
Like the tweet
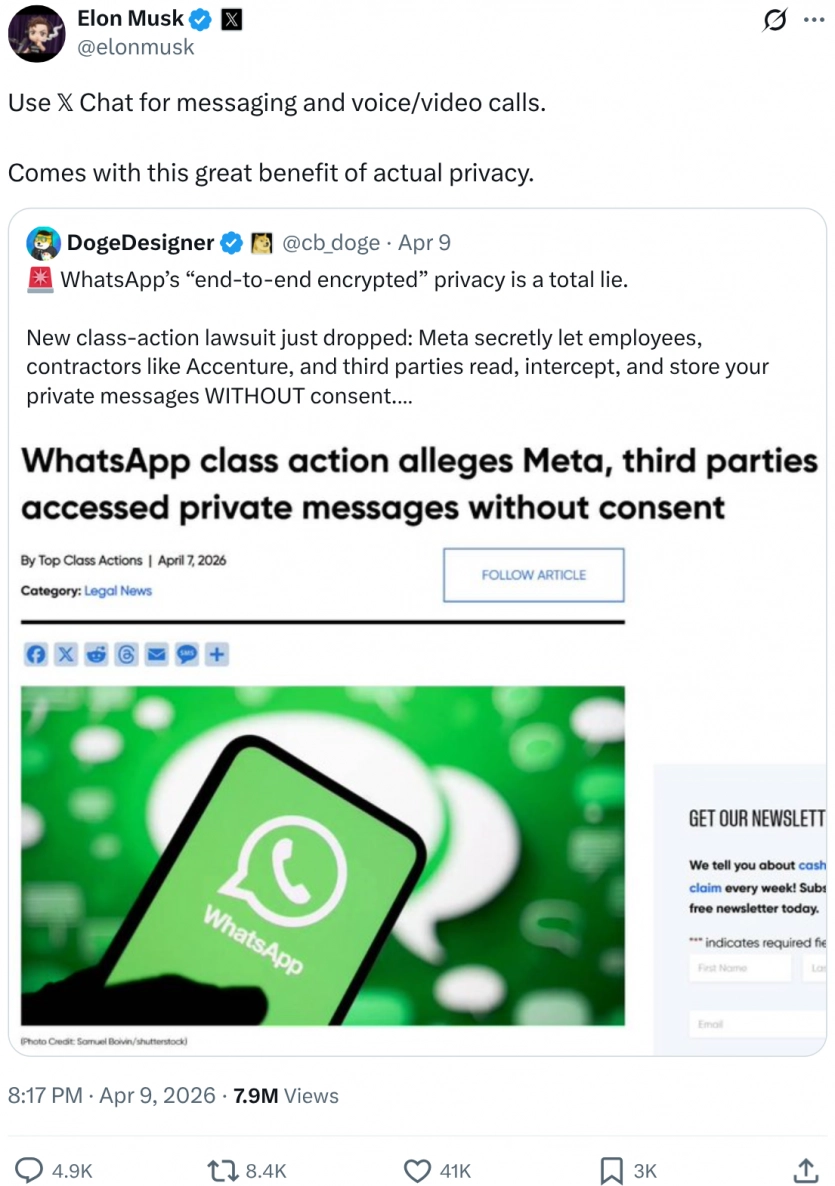click(x=417, y=1169)
